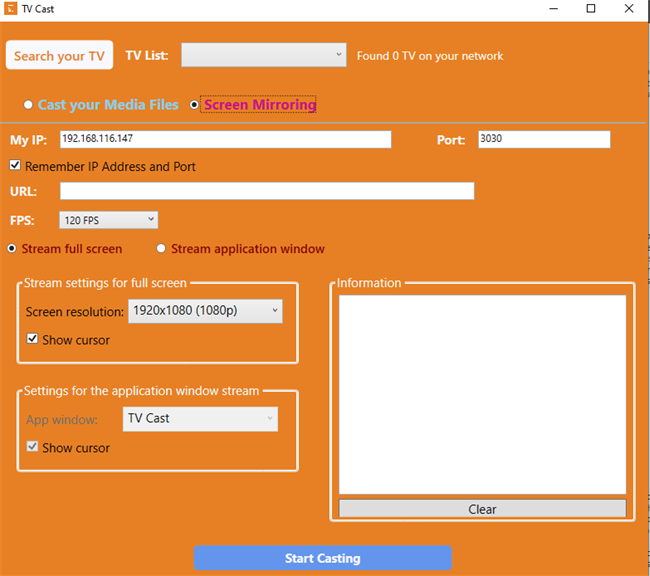Screen dimensions: 650x576
Task: Select Stream full screen radio button
Action: point(12,249)
